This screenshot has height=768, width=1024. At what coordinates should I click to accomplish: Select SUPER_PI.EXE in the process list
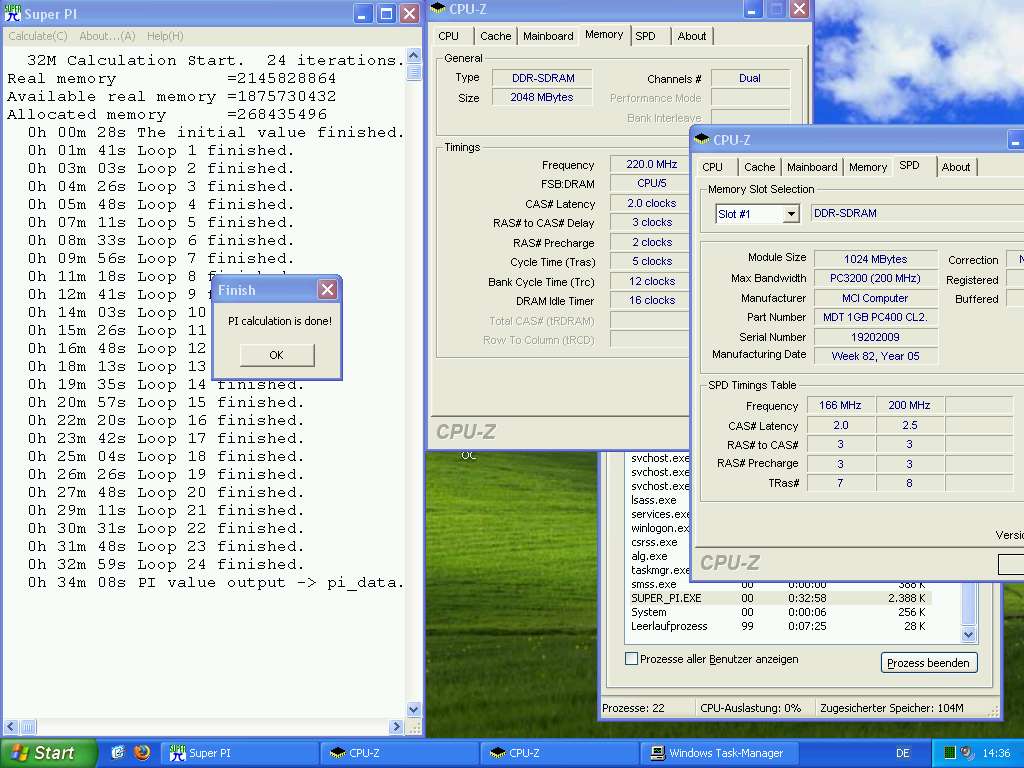666,598
